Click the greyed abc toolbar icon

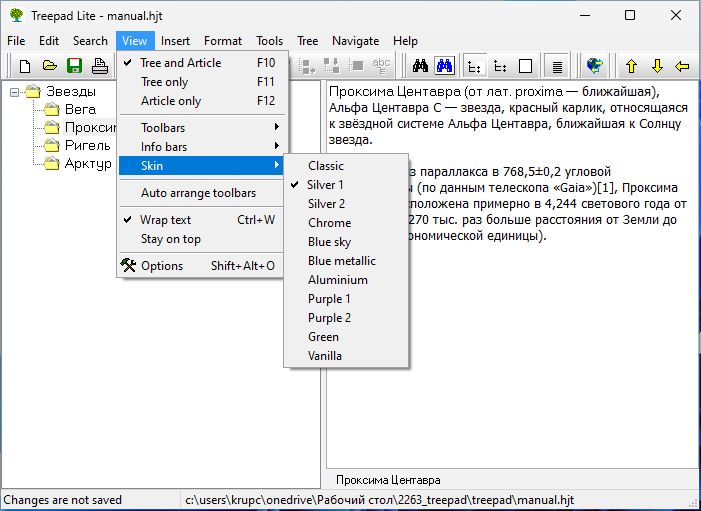pos(381,66)
